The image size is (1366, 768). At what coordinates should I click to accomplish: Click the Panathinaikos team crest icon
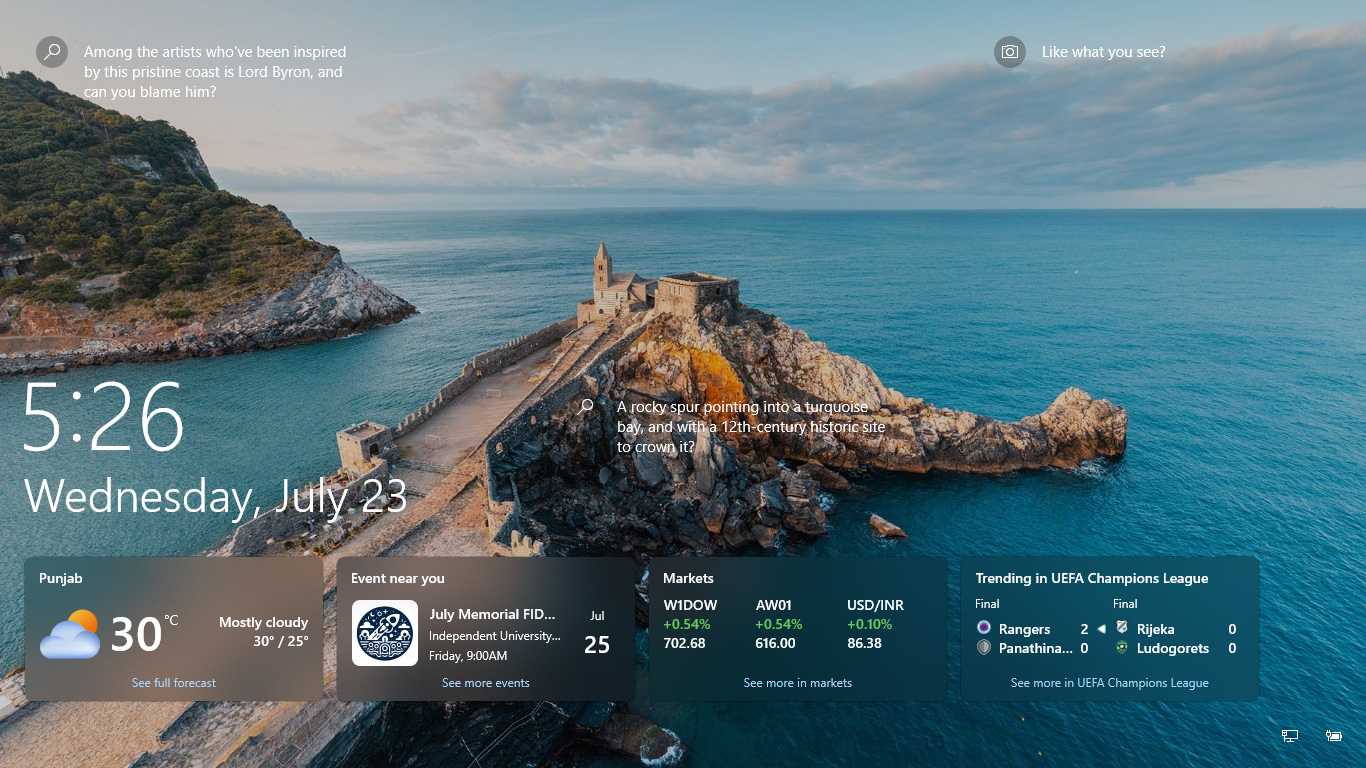[984, 648]
